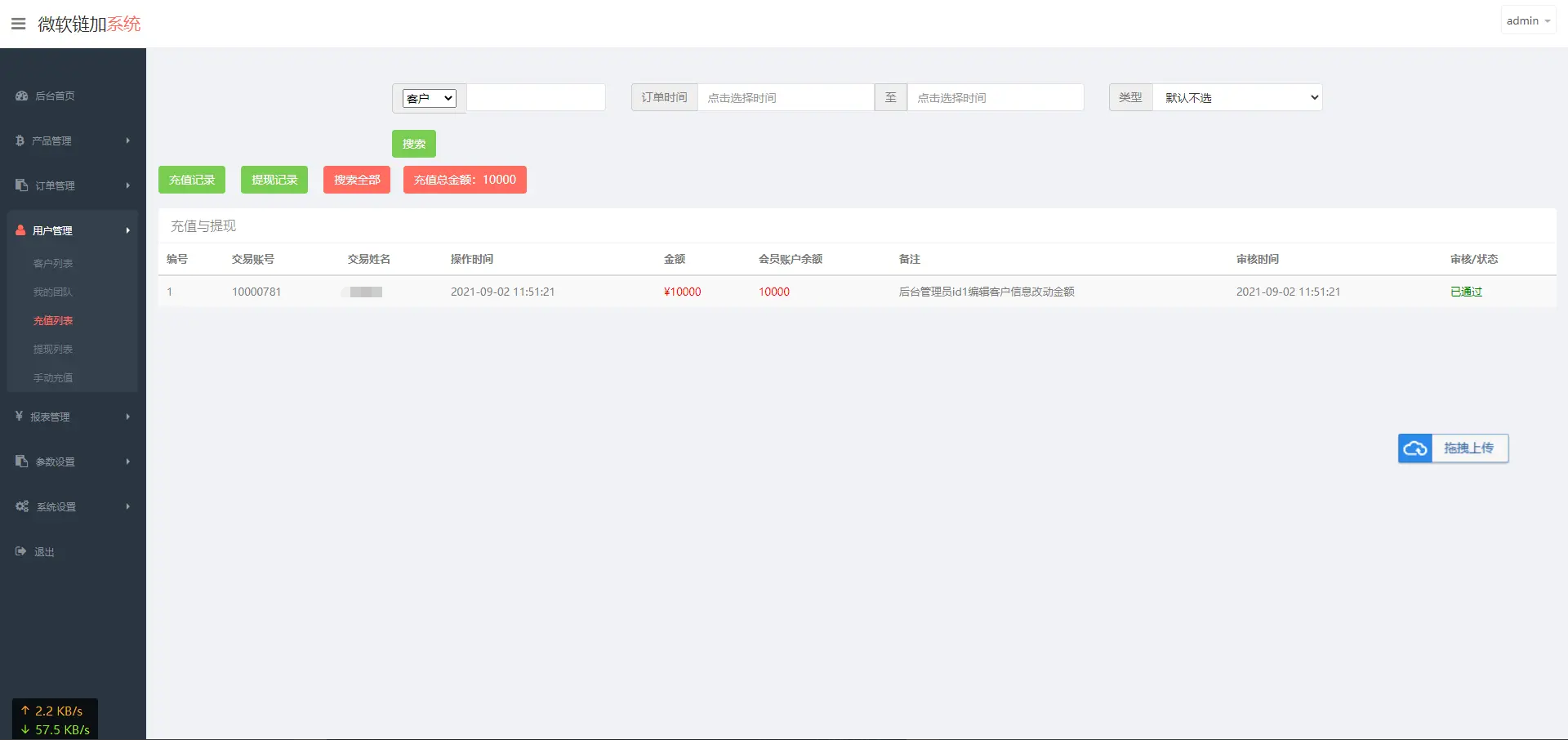This screenshot has width=1568, height=740.
Task: Select 手动充值 from the sidebar submenu
Action: (52, 377)
